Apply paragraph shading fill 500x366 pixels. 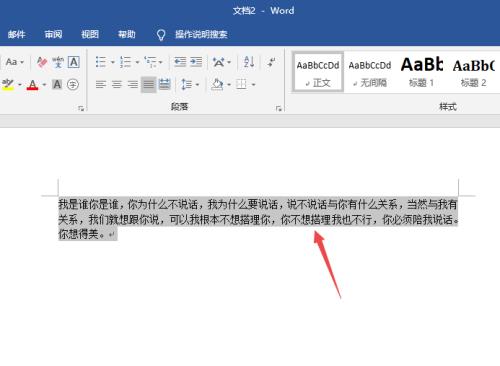217,84
